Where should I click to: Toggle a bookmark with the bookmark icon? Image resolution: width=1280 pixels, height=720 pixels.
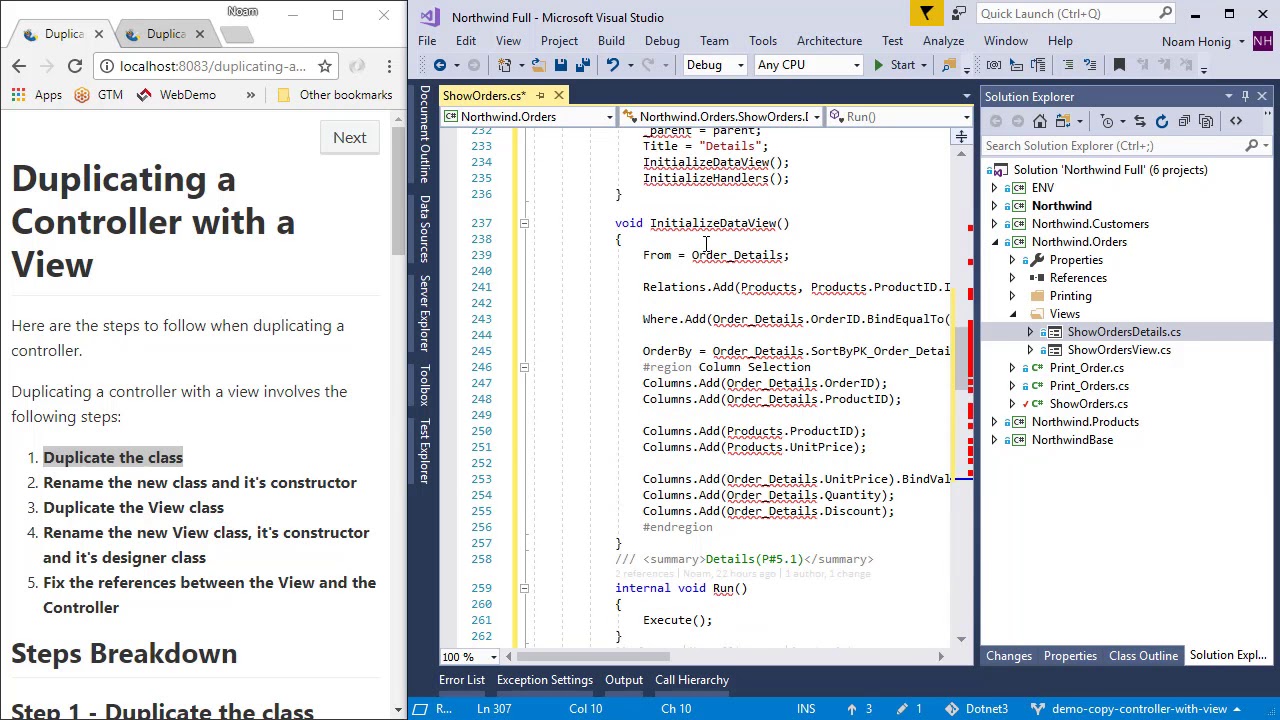click(1119, 65)
